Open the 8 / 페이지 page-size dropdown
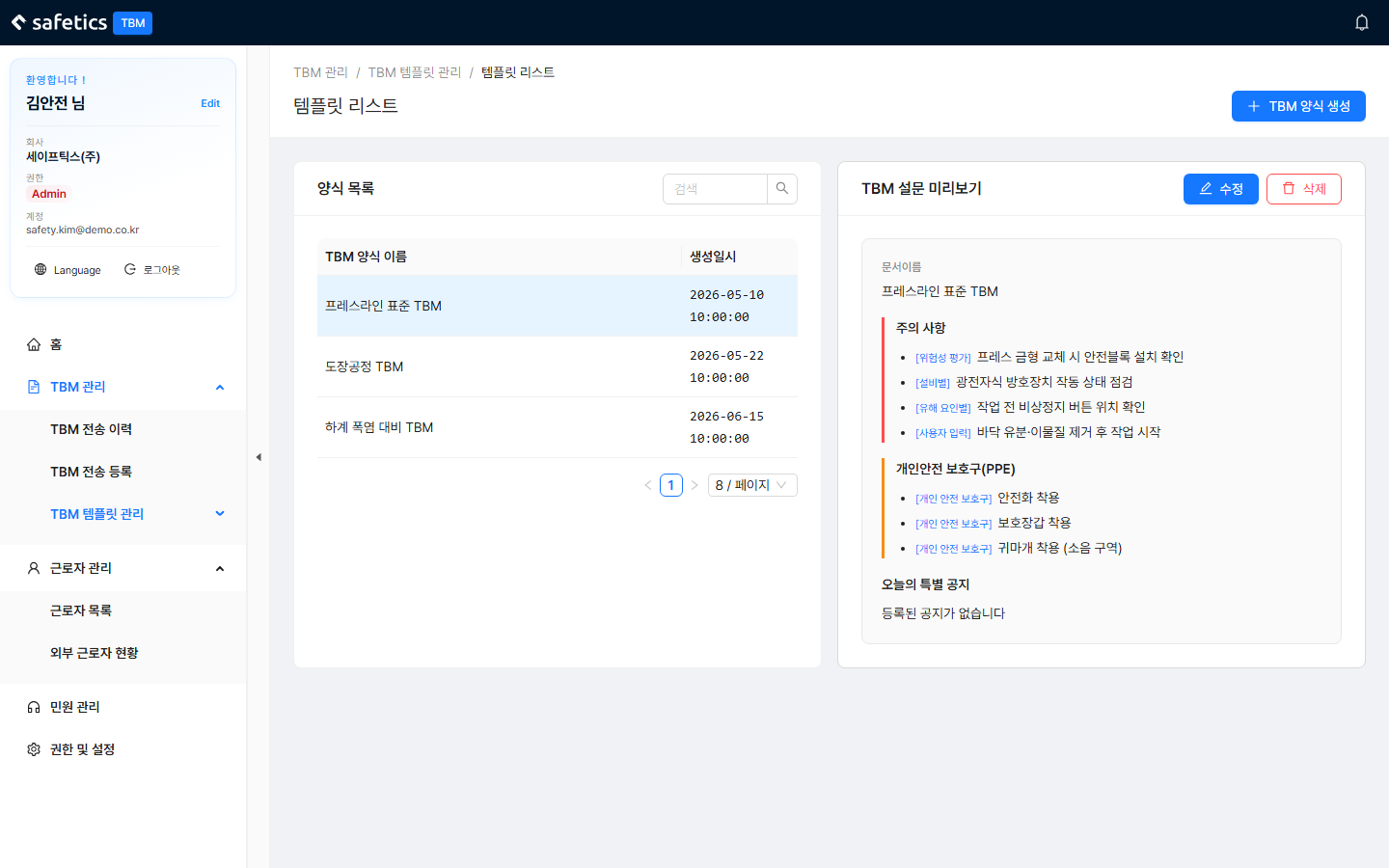 (x=752, y=485)
